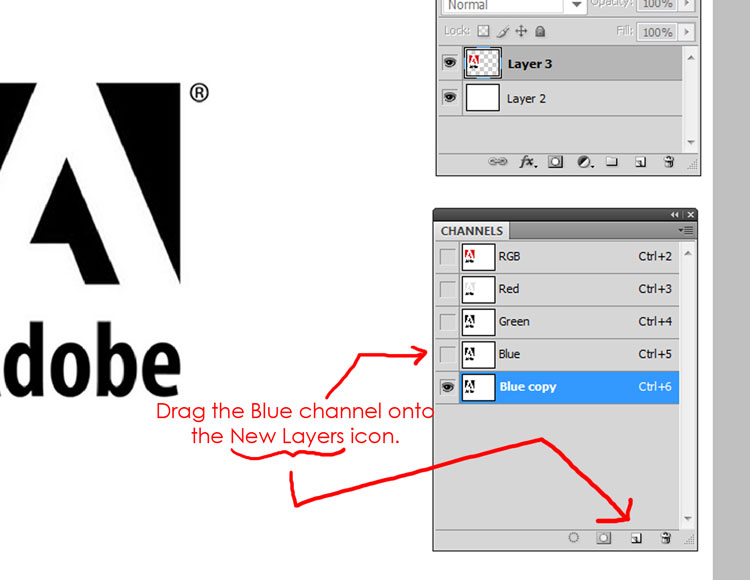Create new adjustment layer icon
This screenshot has height=580, width=750.
pyautogui.click(x=585, y=162)
